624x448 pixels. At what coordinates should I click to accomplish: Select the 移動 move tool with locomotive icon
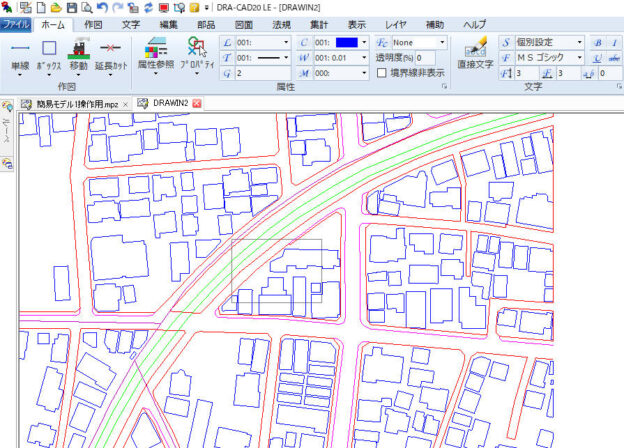(x=78, y=55)
